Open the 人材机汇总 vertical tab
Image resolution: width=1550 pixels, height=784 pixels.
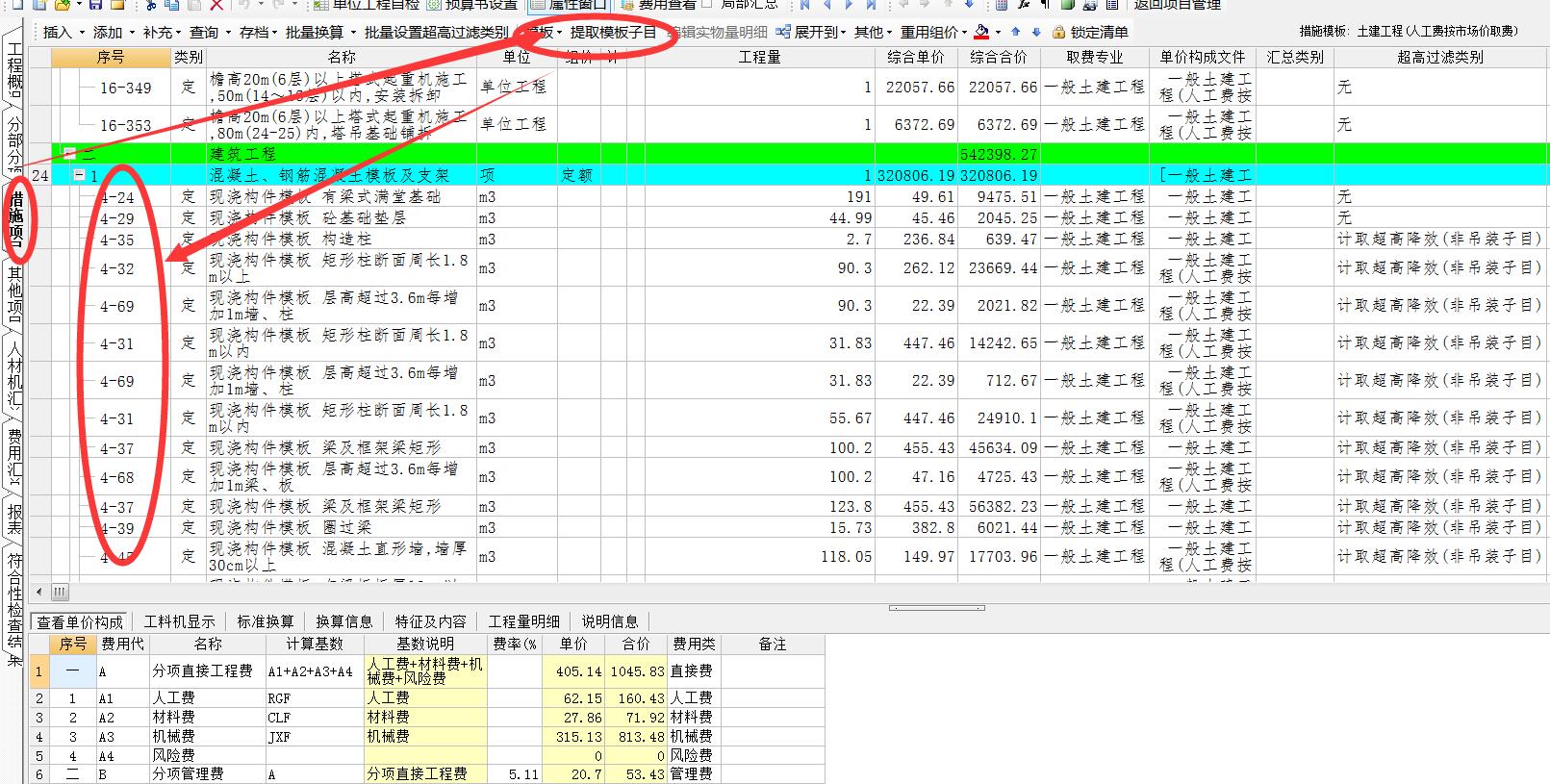(x=14, y=373)
